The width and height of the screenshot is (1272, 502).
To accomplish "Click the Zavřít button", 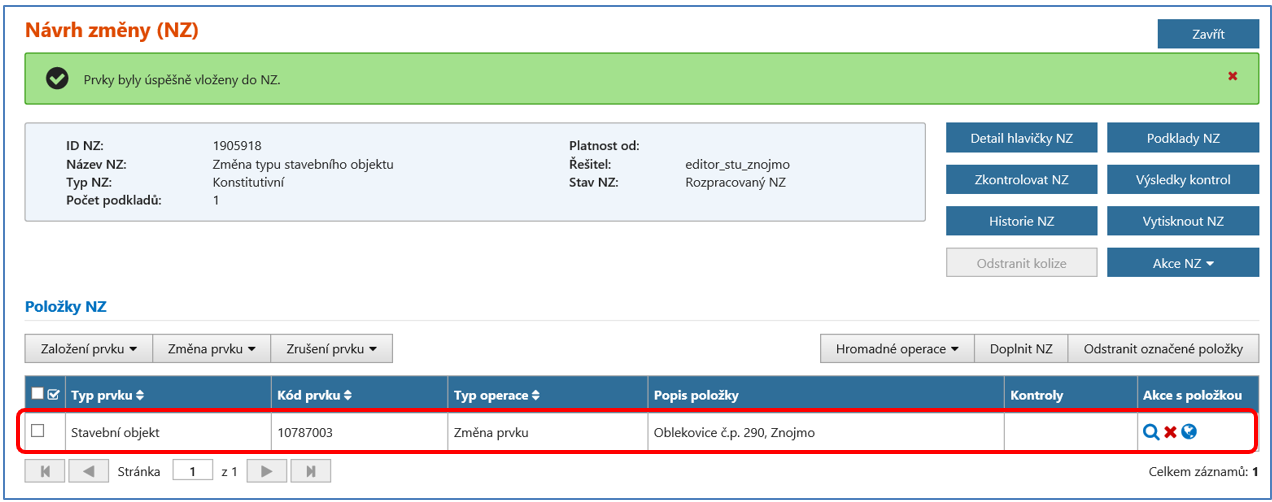I will (1208, 34).
